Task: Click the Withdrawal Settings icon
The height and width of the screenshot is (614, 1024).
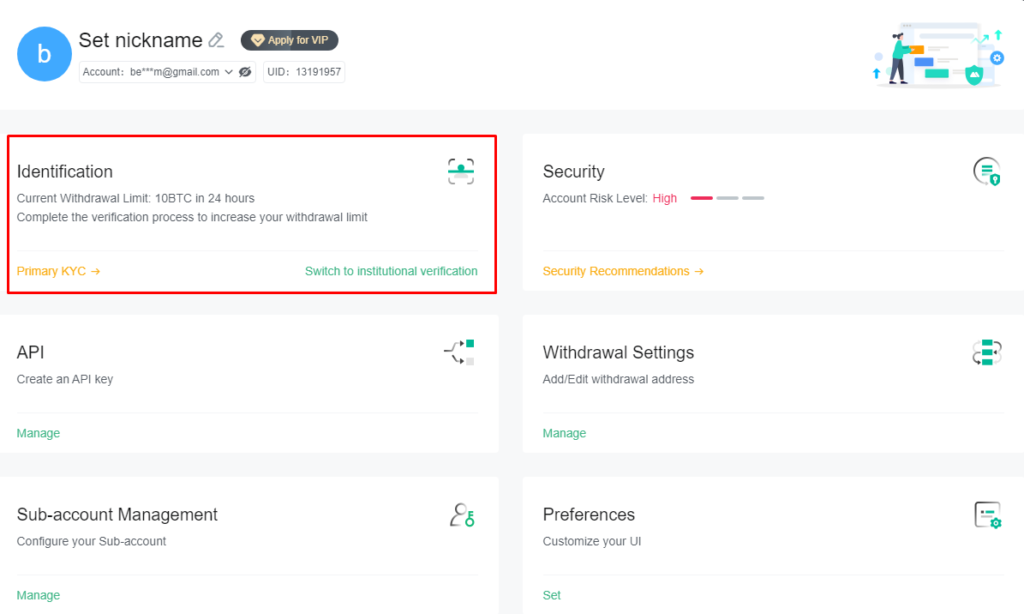Action: [x=988, y=352]
